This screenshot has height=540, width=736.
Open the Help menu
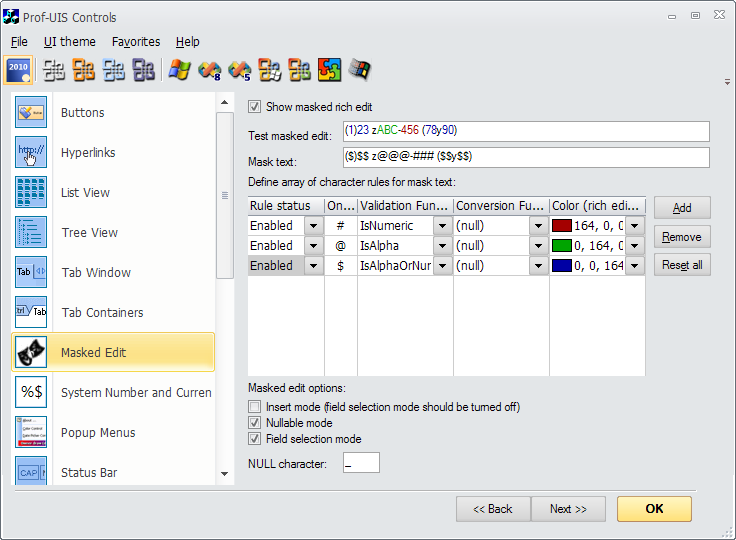pos(188,42)
